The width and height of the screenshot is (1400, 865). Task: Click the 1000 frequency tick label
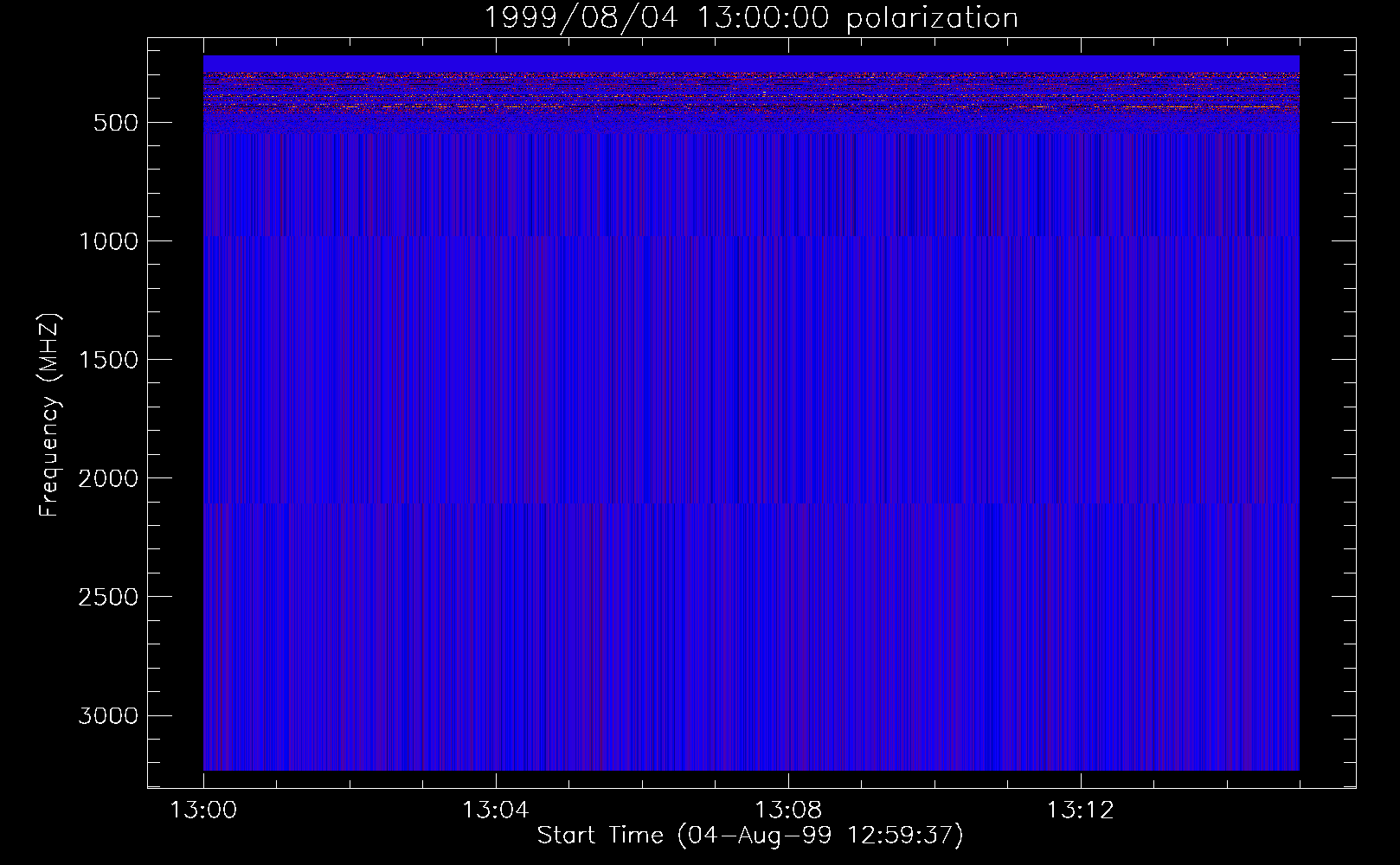click(x=108, y=241)
